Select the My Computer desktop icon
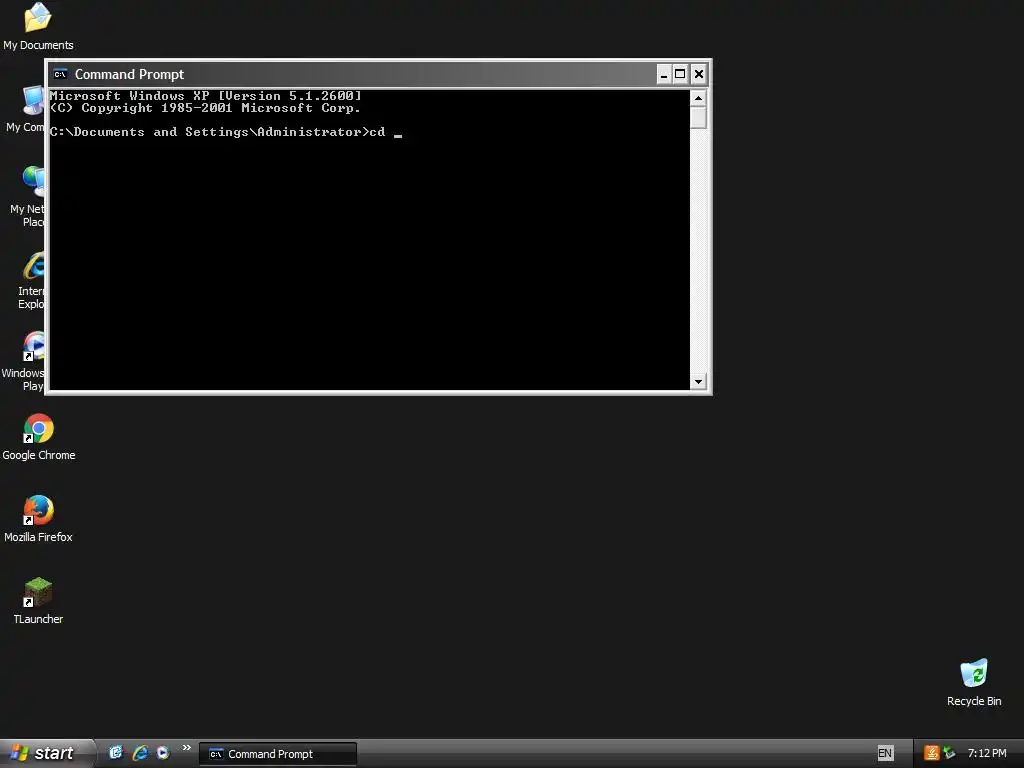Image resolution: width=1024 pixels, height=768 pixels. [x=25, y=108]
